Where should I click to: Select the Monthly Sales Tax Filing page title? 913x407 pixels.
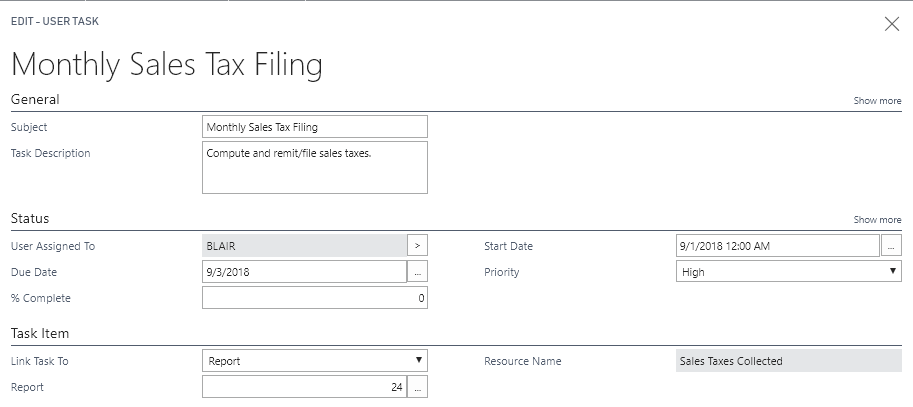167,64
